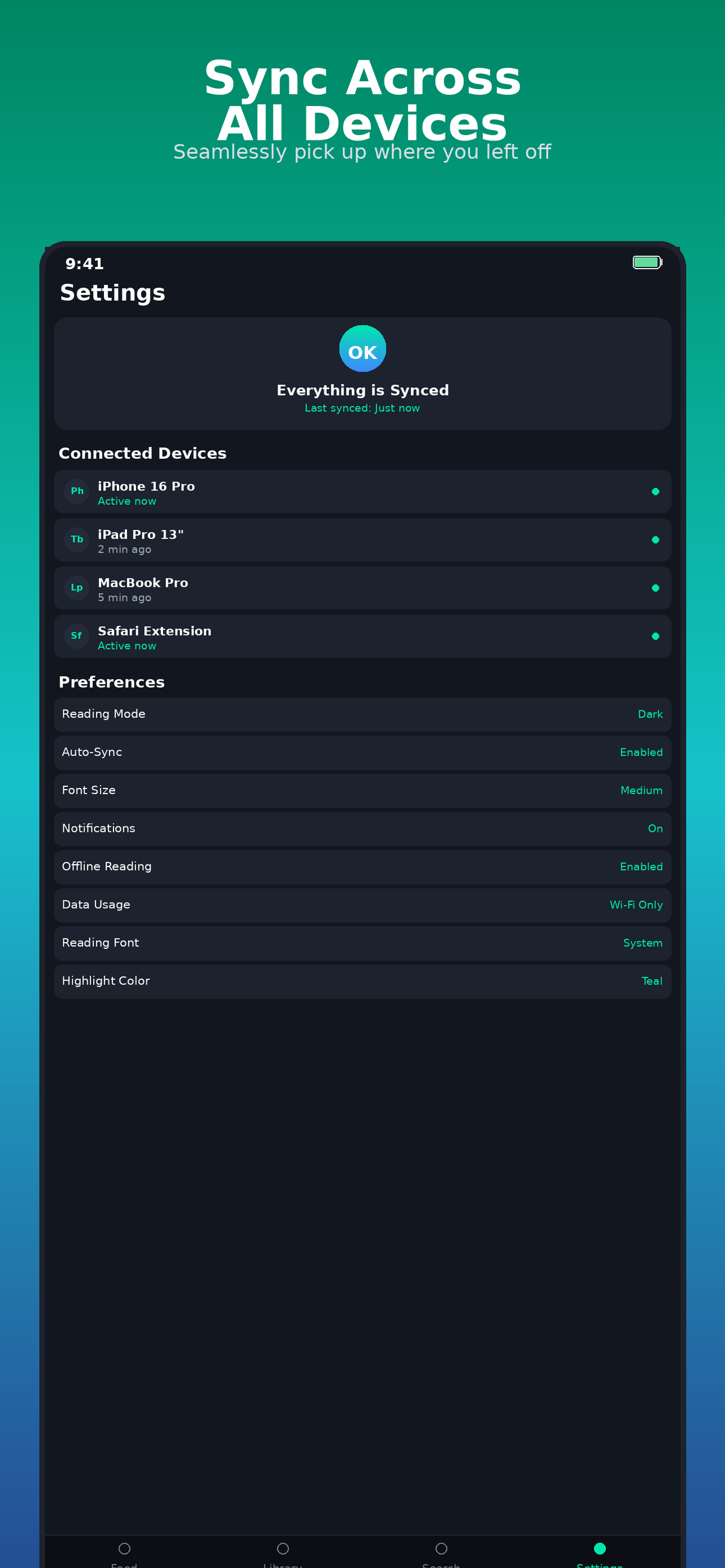Screen dimensions: 725x1568
Task: Click the battery icon in status bar
Action: 647,262
